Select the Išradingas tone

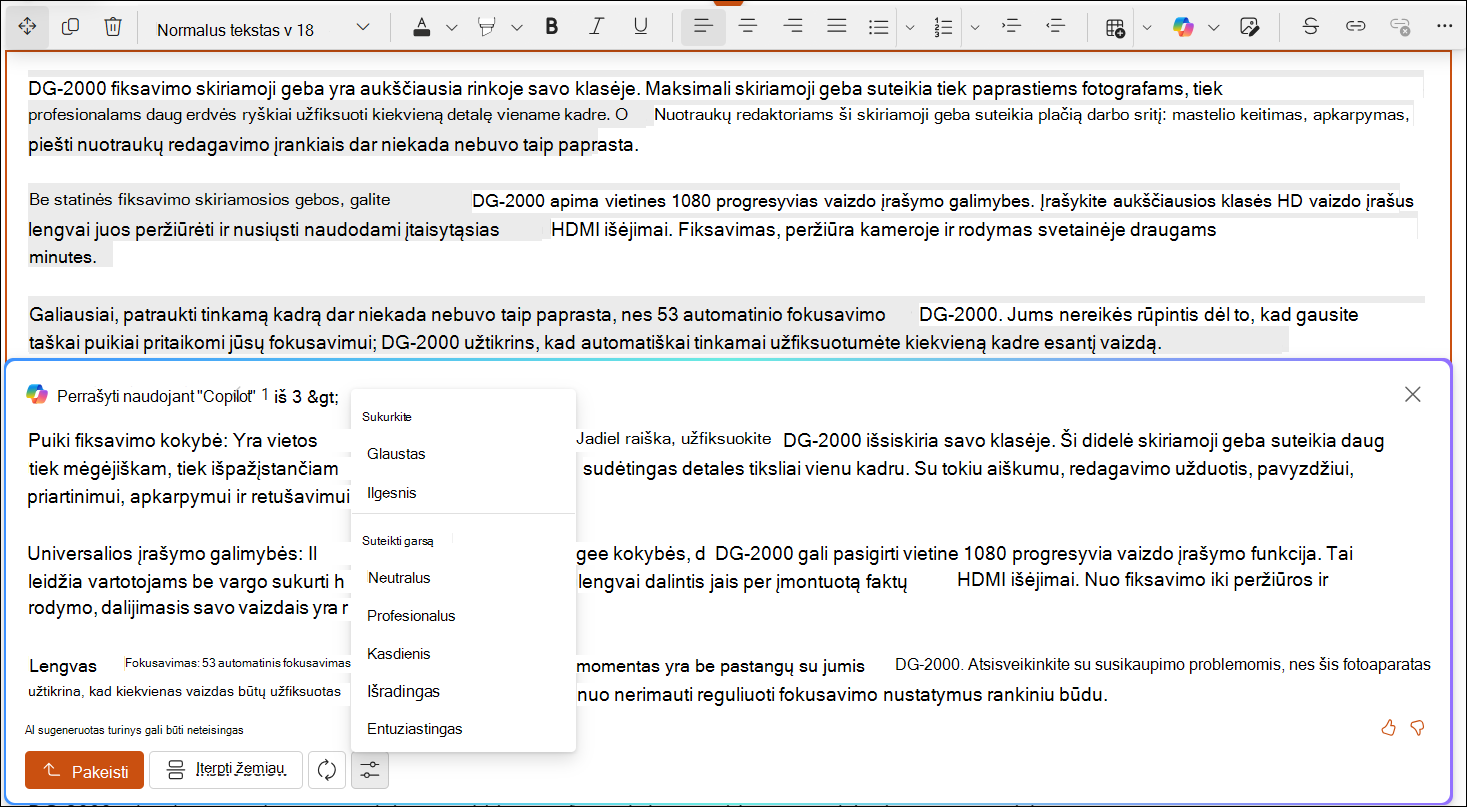tap(403, 692)
